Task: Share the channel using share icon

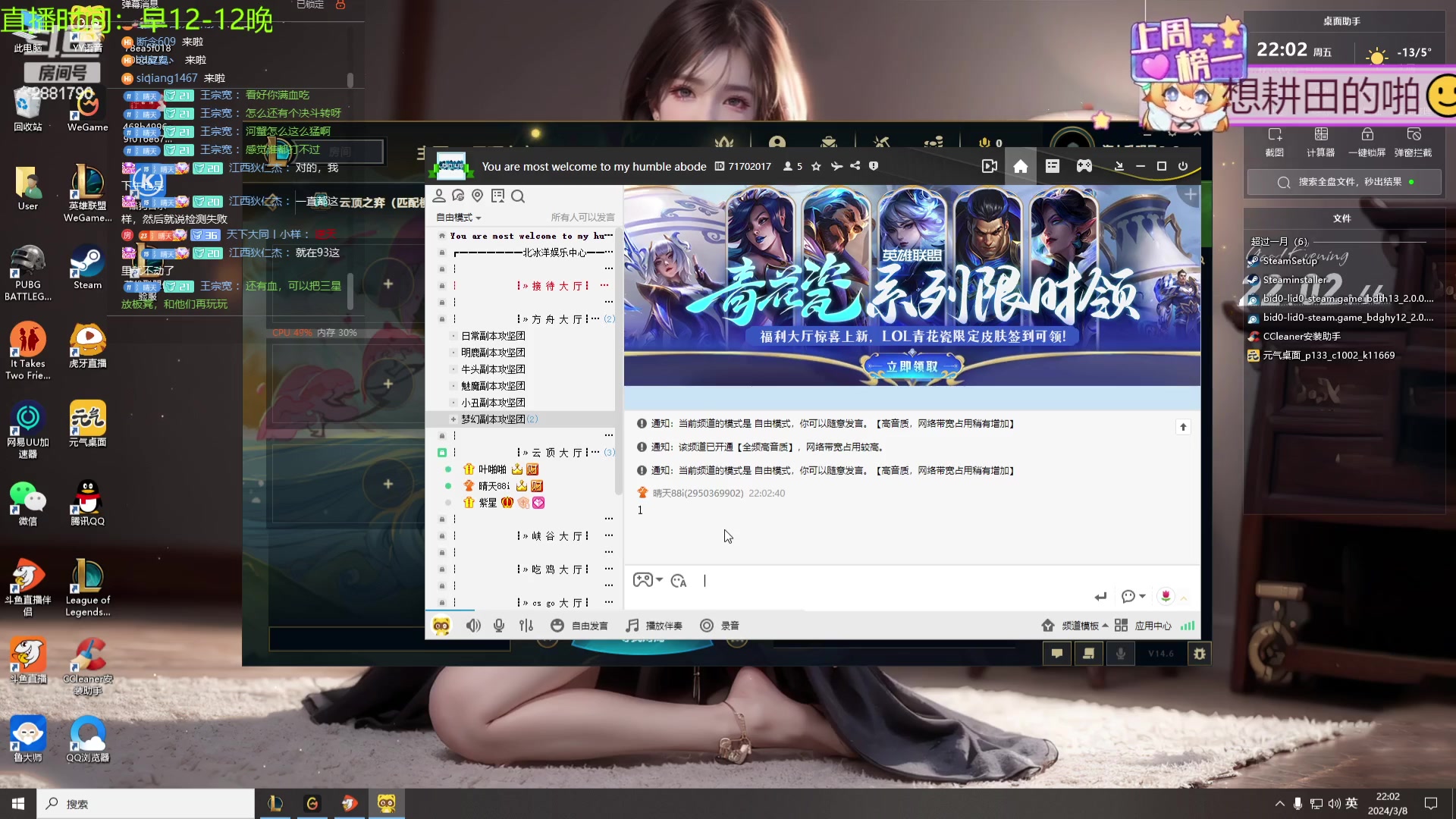Action: pos(855,166)
